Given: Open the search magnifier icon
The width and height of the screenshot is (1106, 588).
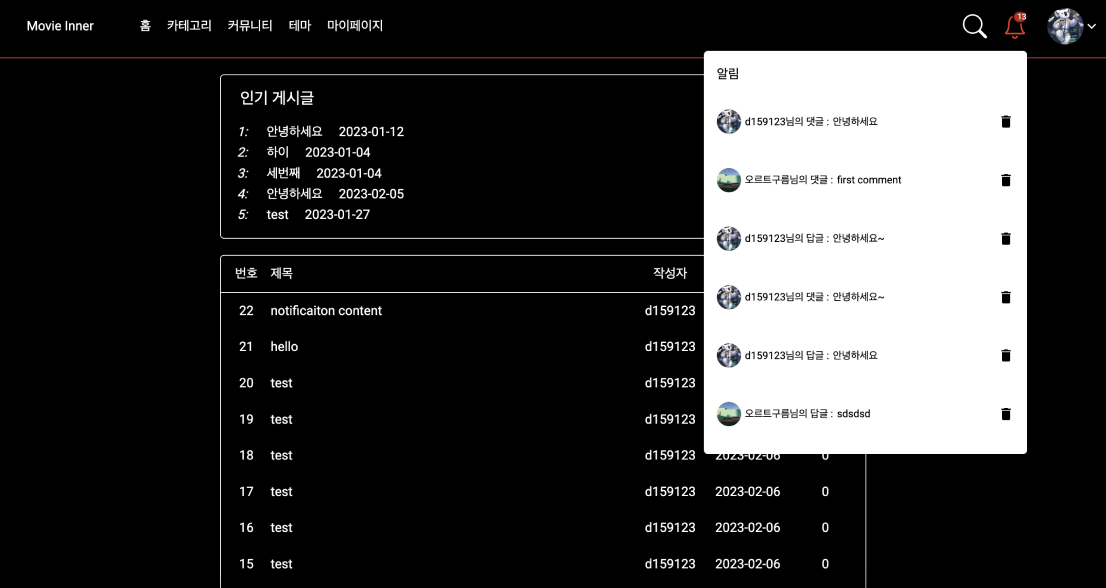Looking at the screenshot, I should [x=974, y=27].
